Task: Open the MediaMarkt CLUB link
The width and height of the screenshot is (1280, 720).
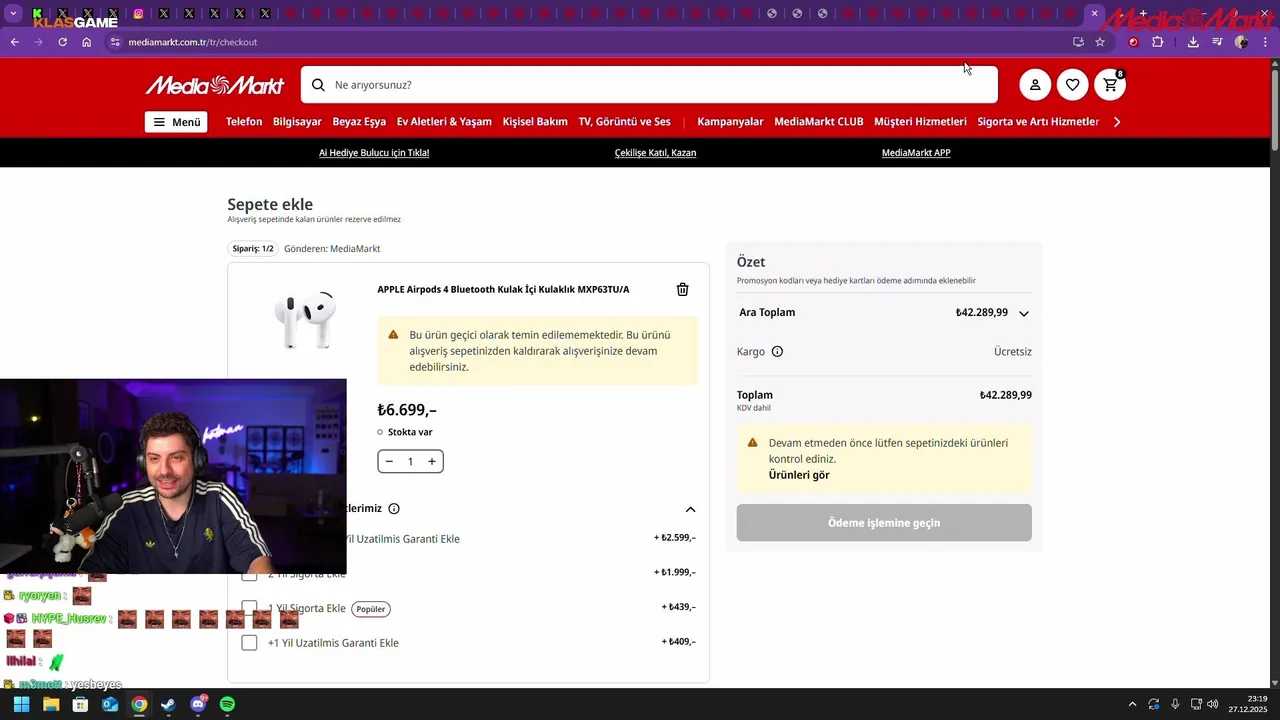Action: click(x=819, y=122)
